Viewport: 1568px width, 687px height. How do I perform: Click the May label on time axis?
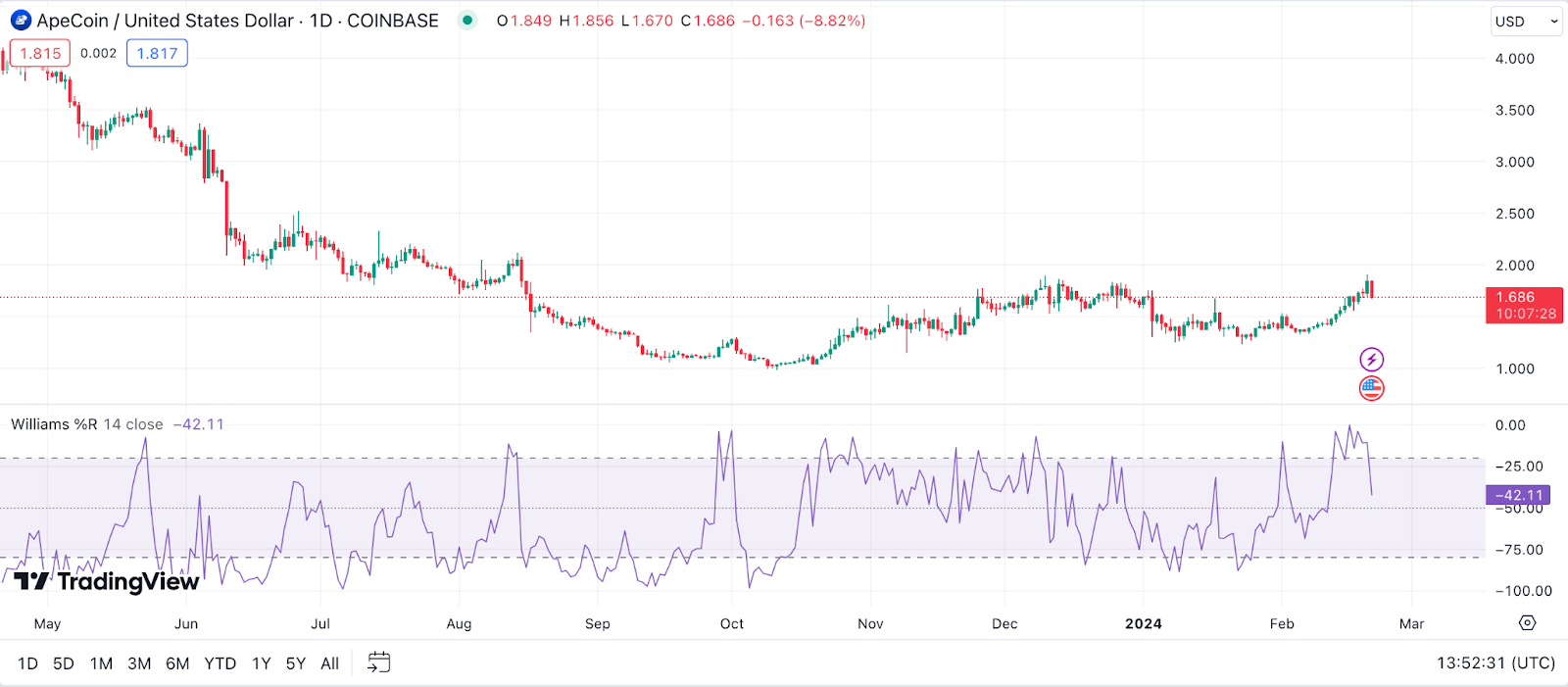(47, 623)
